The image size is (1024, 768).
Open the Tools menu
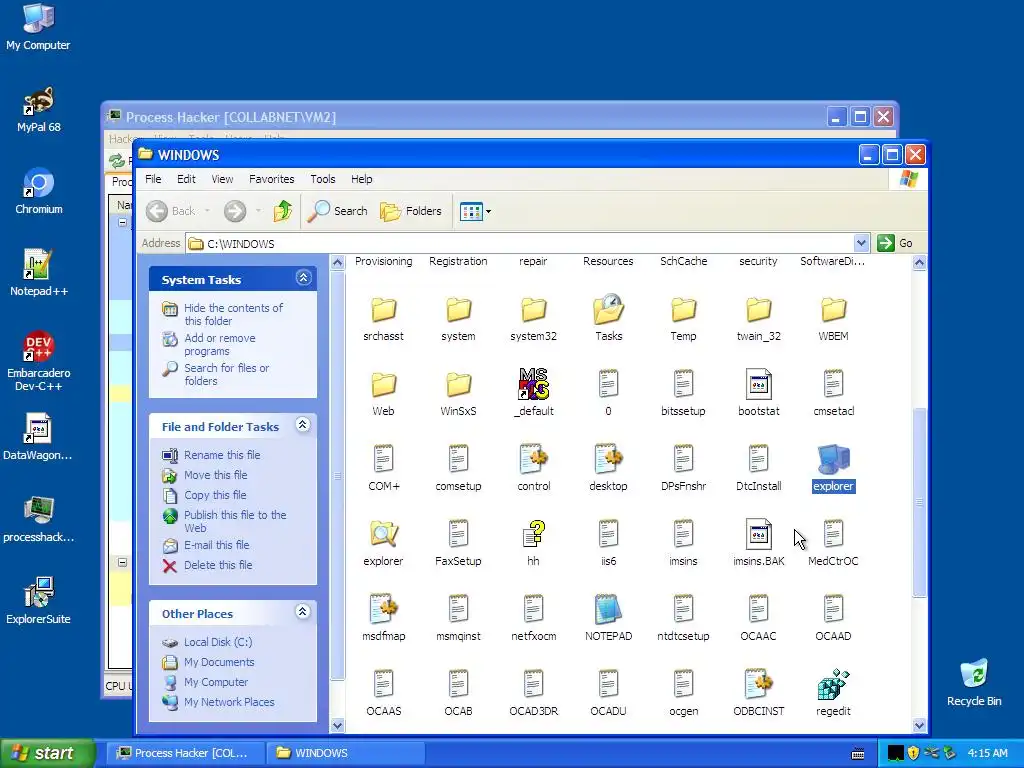[x=323, y=179]
